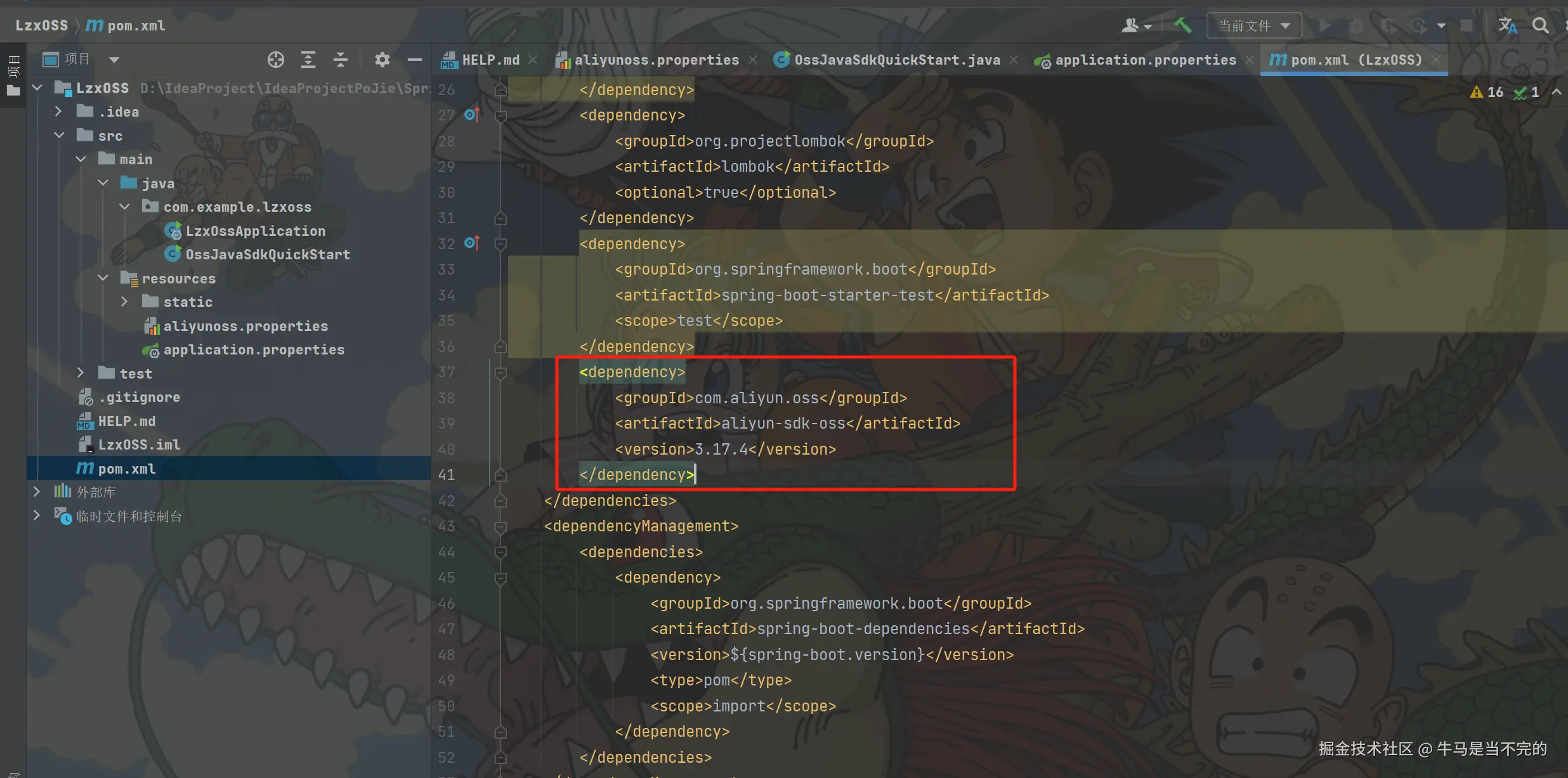Open project panel settings gear
1568x778 pixels.
point(382,60)
